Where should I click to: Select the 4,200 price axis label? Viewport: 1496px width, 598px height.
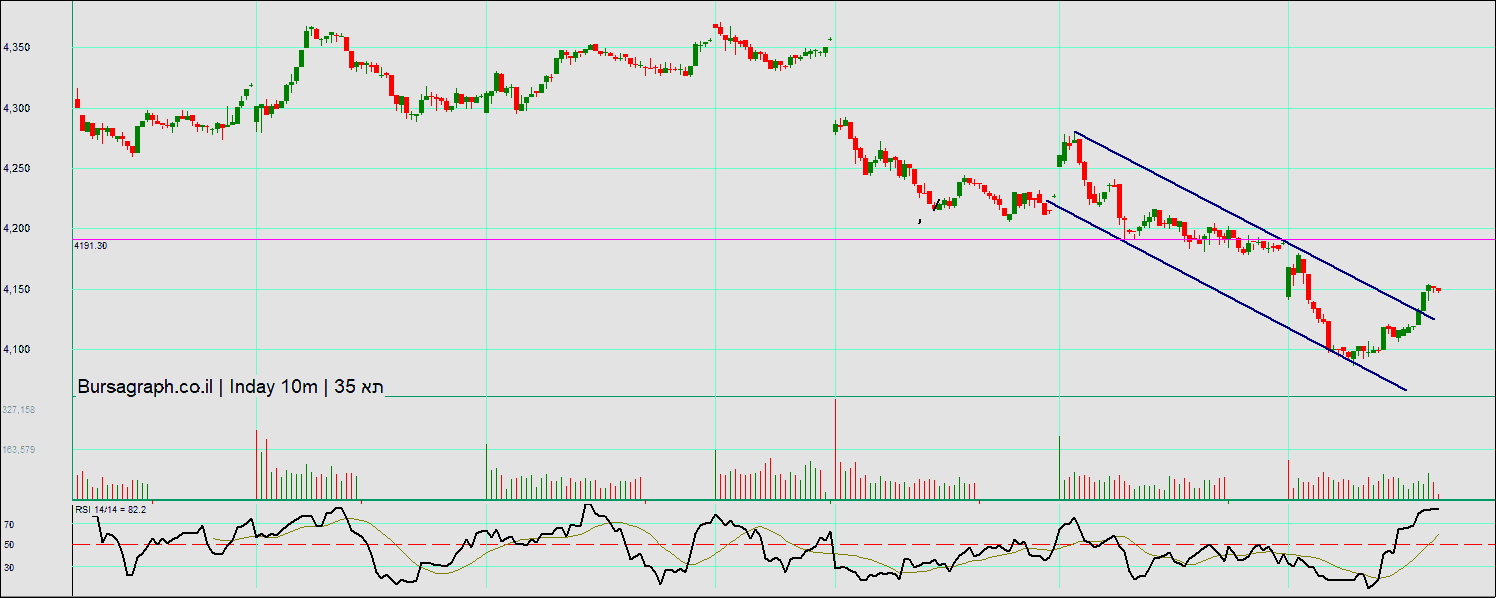point(18,229)
